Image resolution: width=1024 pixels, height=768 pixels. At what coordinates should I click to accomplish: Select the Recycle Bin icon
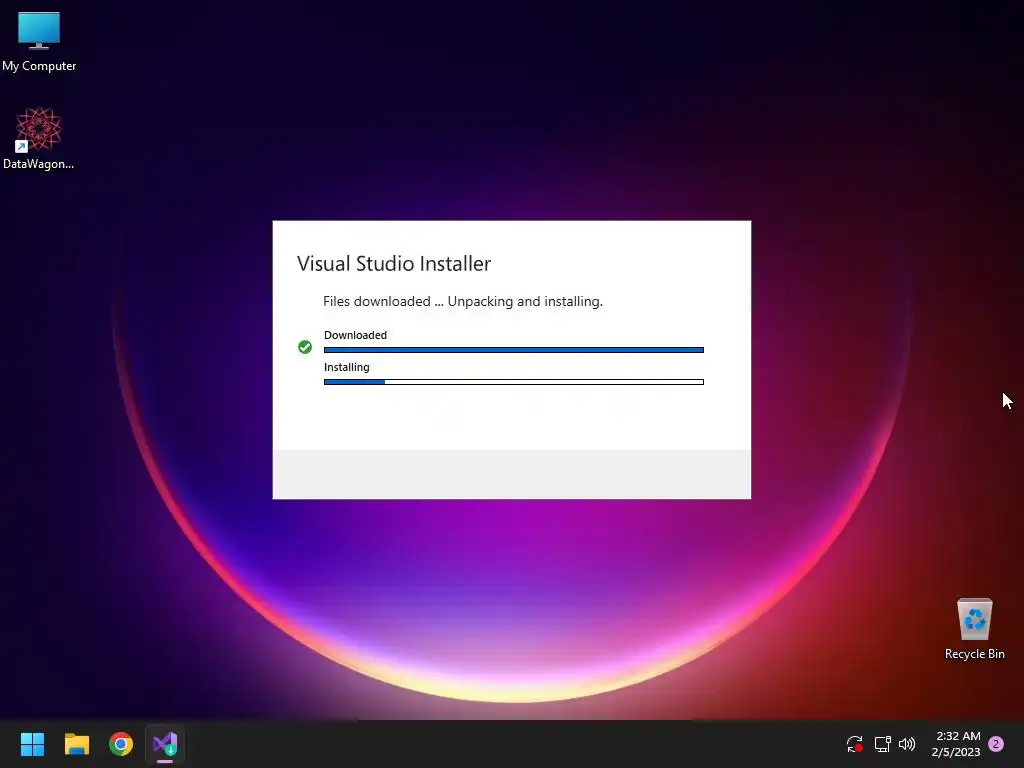(974, 628)
